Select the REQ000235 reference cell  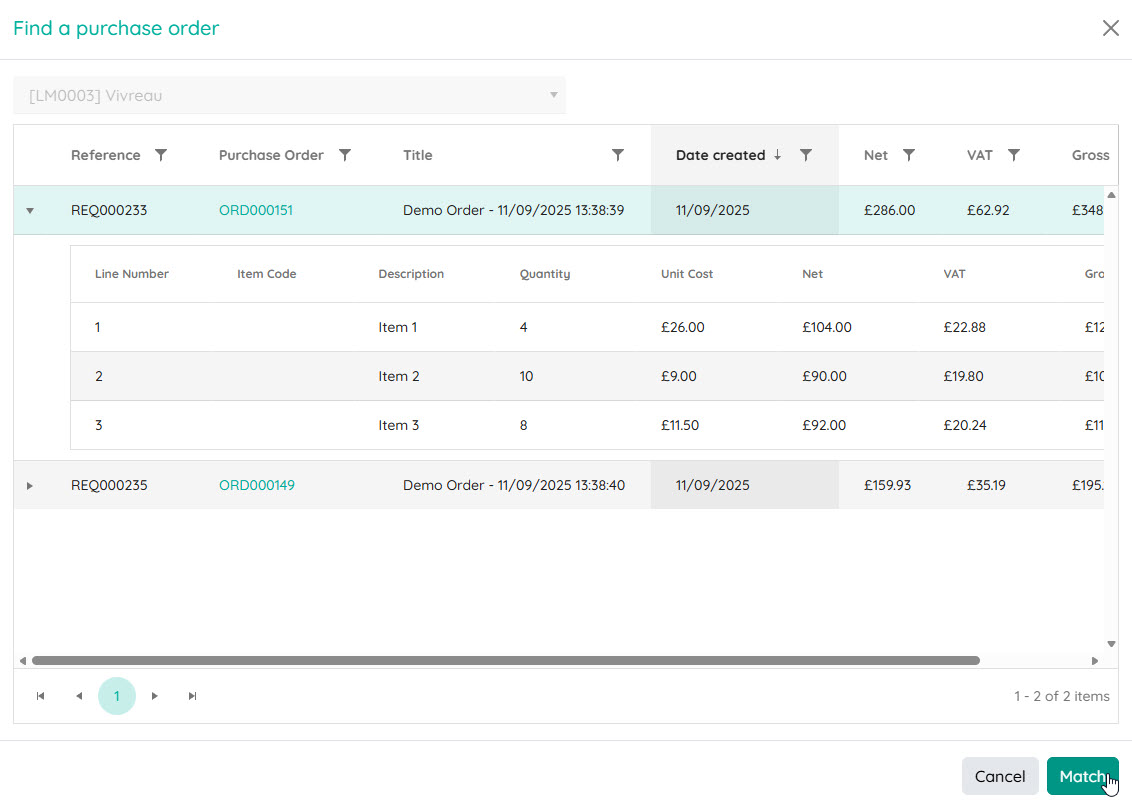coord(109,485)
